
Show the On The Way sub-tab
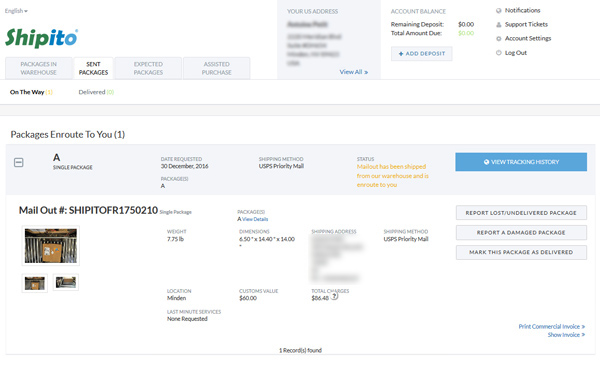coord(31,92)
